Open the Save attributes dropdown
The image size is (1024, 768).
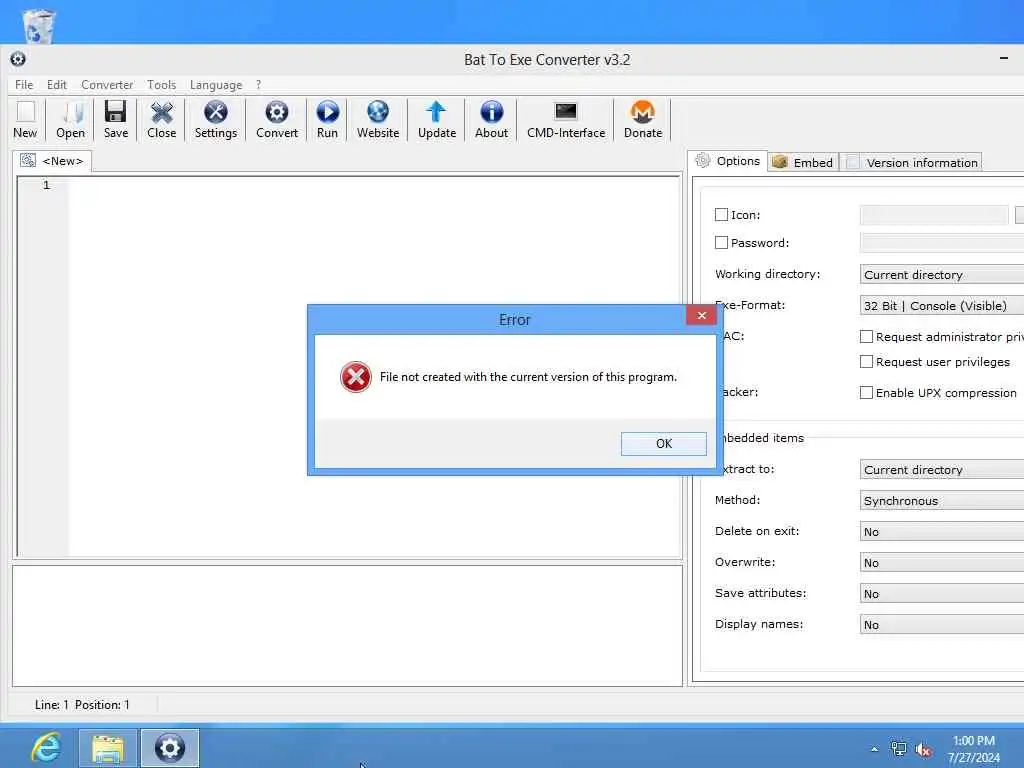tap(942, 594)
